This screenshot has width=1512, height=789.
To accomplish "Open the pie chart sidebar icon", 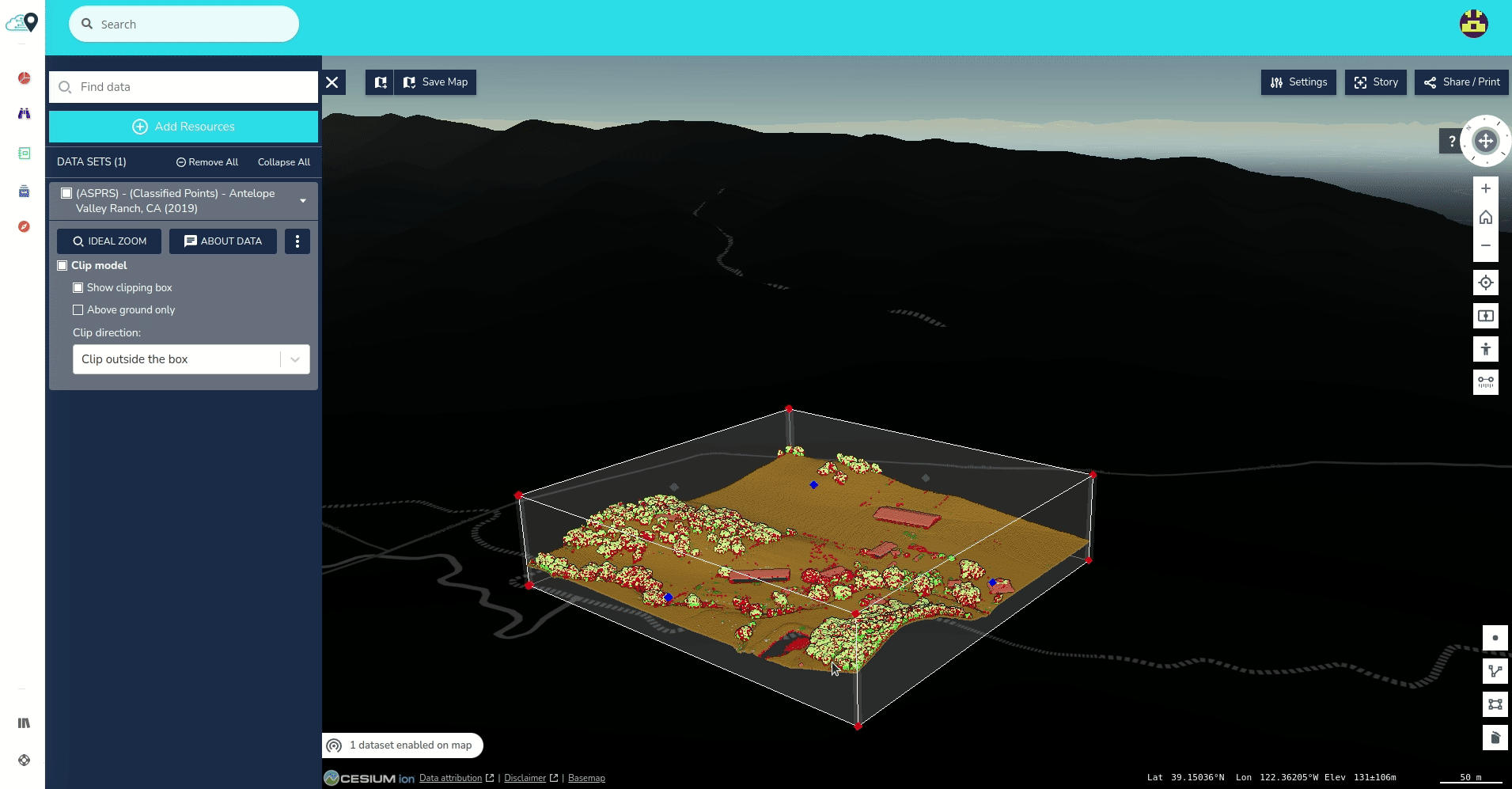I will point(24,78).
